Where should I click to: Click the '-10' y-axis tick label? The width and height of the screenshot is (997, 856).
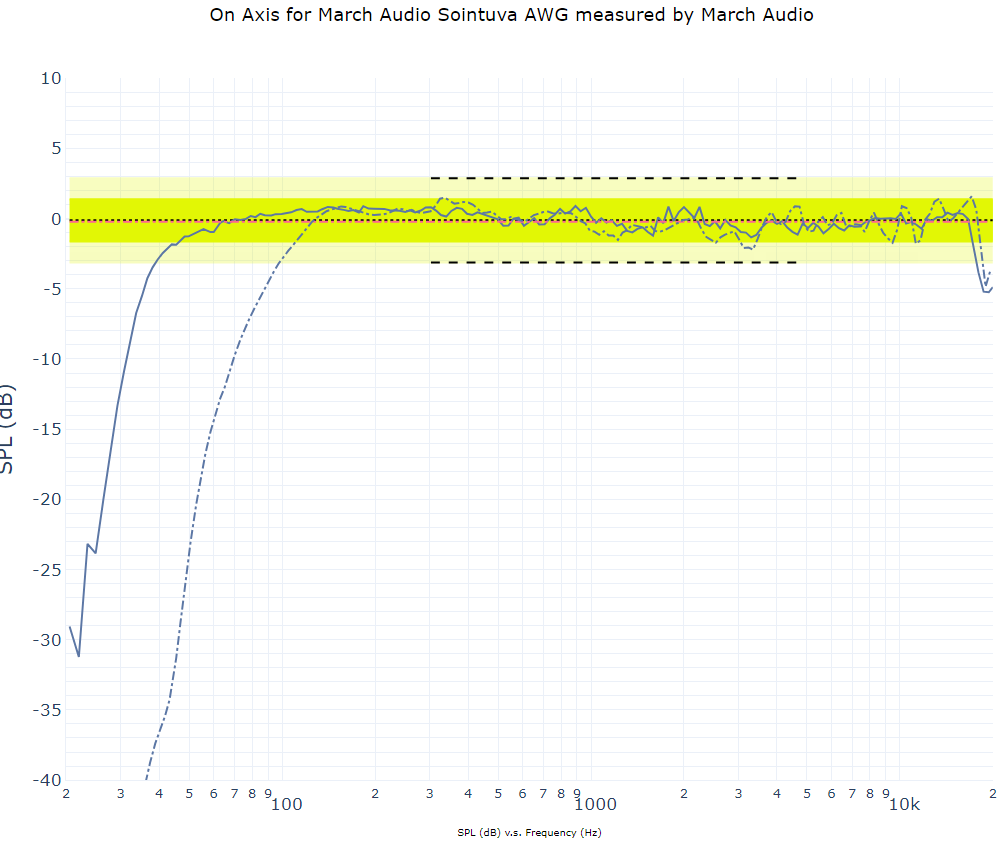pyautogui.click(x=47, y=359)
